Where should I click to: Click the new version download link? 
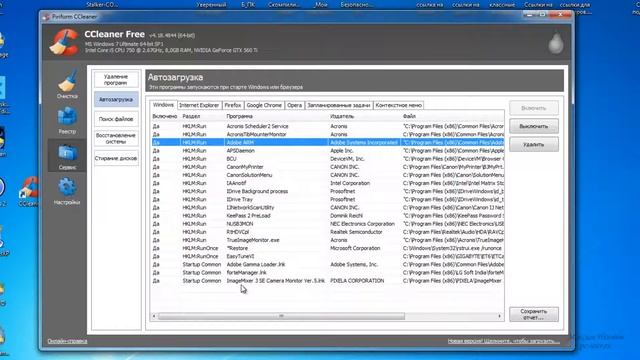pyautogui.click(x=504, y=341)
